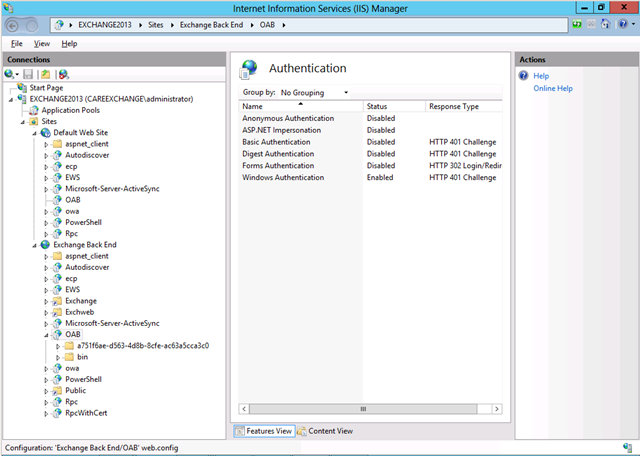Open the View menu
This screenshot has width=640, height=456.
[42, 44]
